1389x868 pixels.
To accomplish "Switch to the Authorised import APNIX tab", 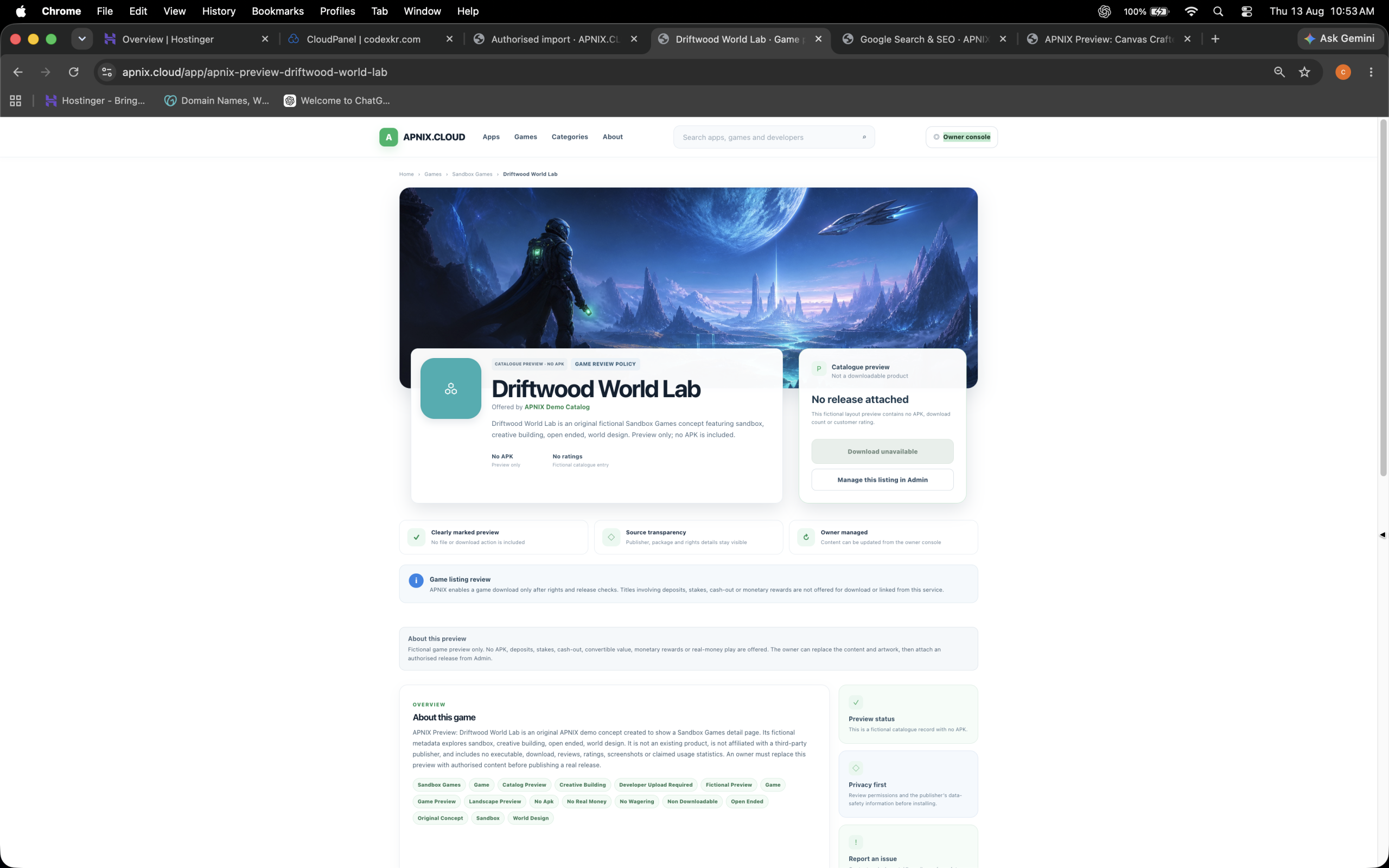I will [x=555, y=39].
